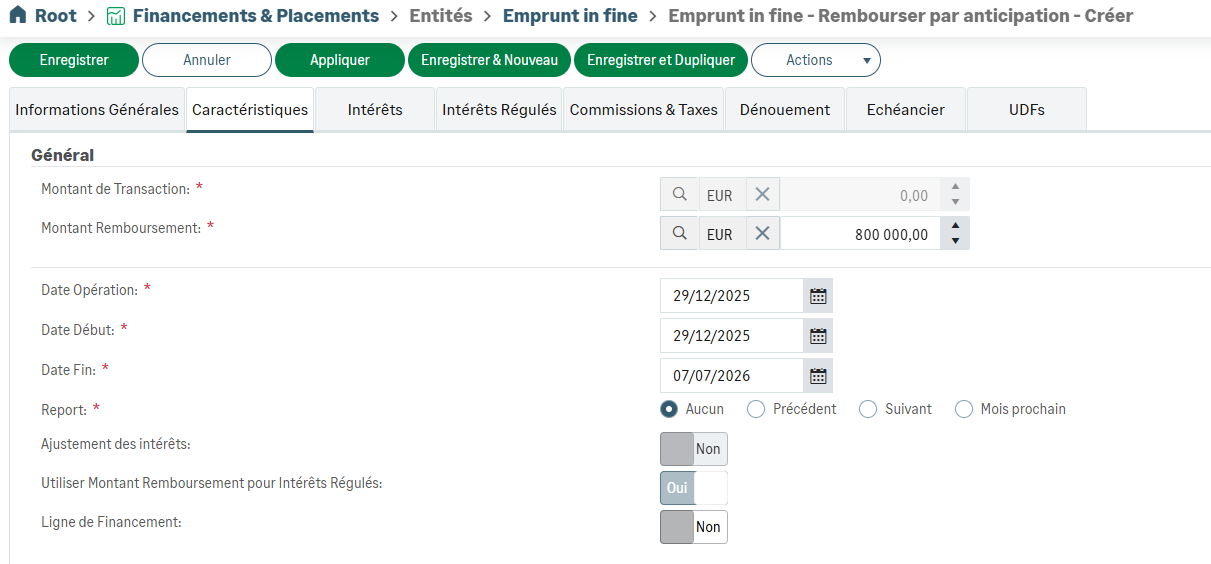Decrease Montant Remboursement with down arrow
Image resolution: width=1211 pixels, height=564 pixels.
955,241
